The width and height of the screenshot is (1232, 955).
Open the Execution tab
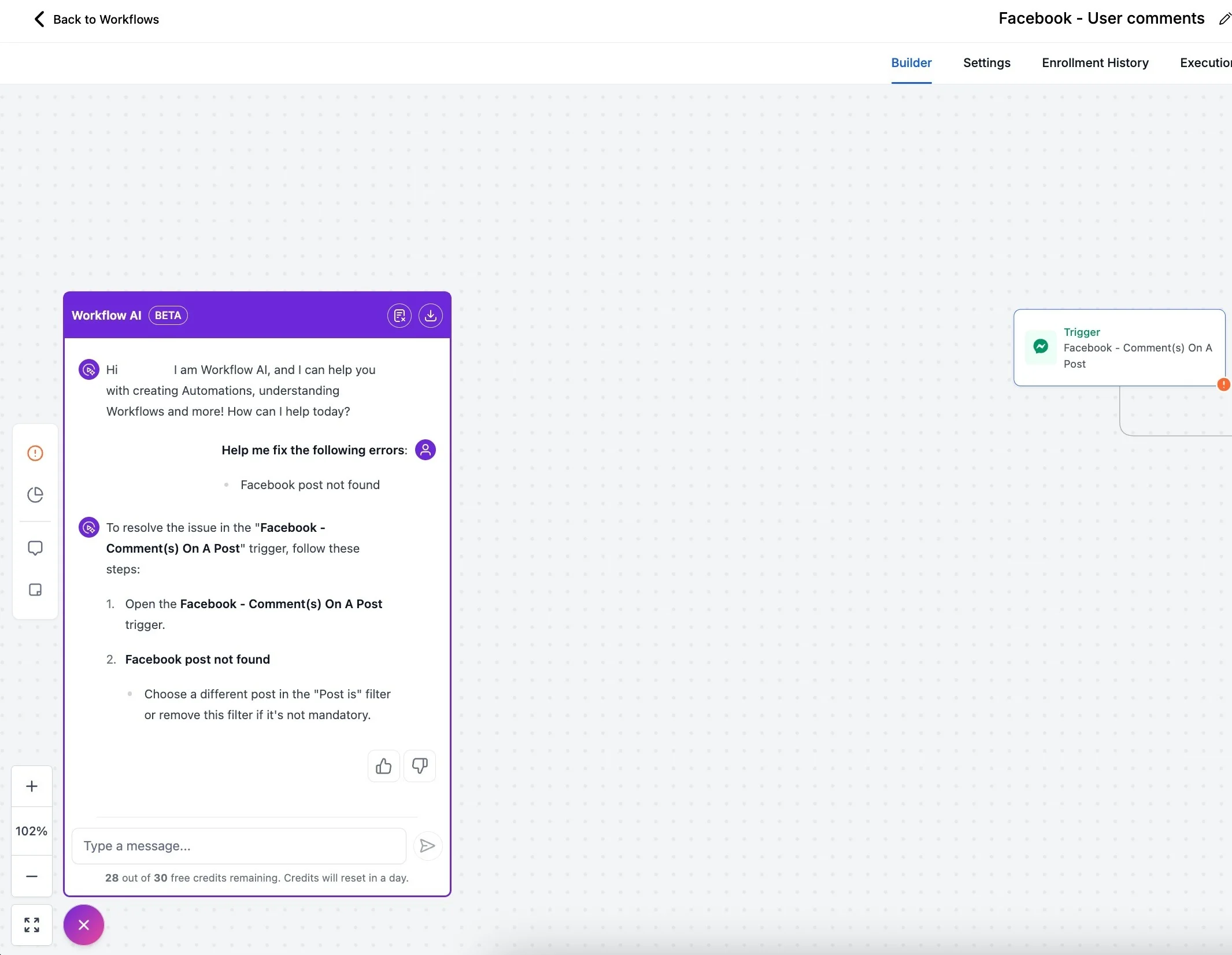[x=1205, y=63]
